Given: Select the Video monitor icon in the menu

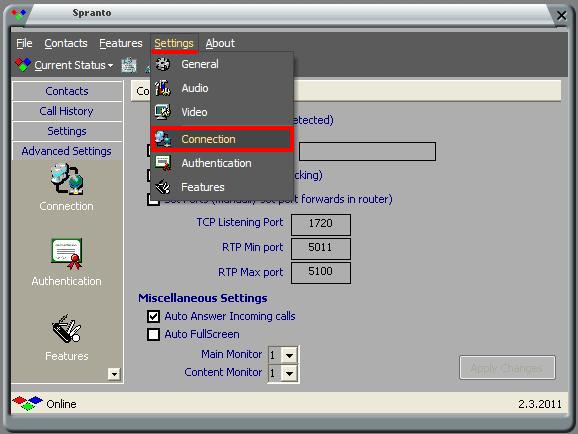Looking at the screenshot, I should click(x=163, y=112).
